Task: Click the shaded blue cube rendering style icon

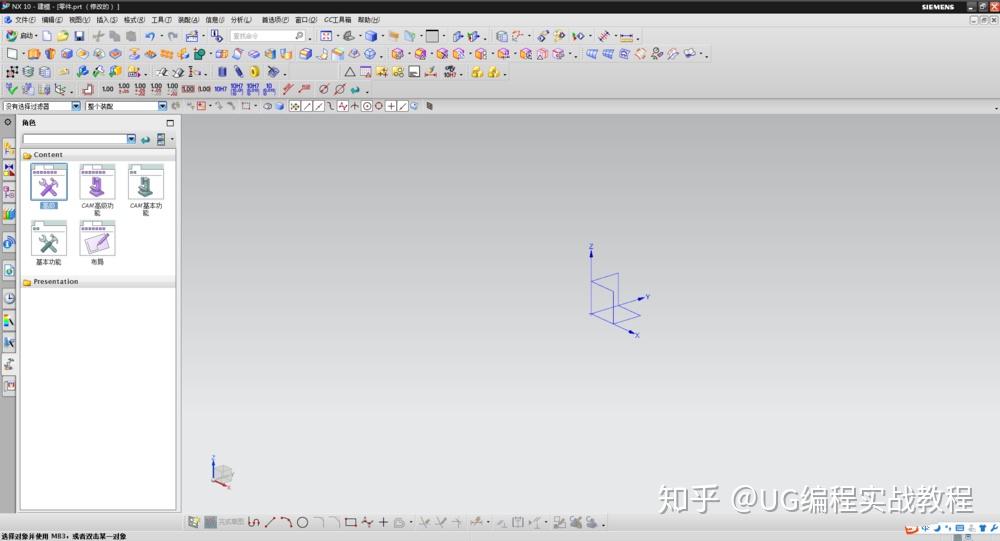Action: [371, 36]
